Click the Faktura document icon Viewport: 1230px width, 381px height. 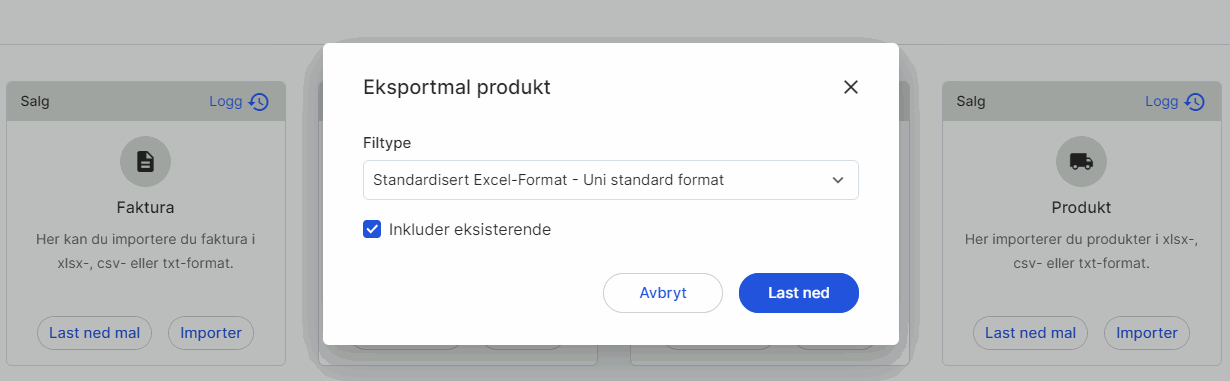point(146,161)
